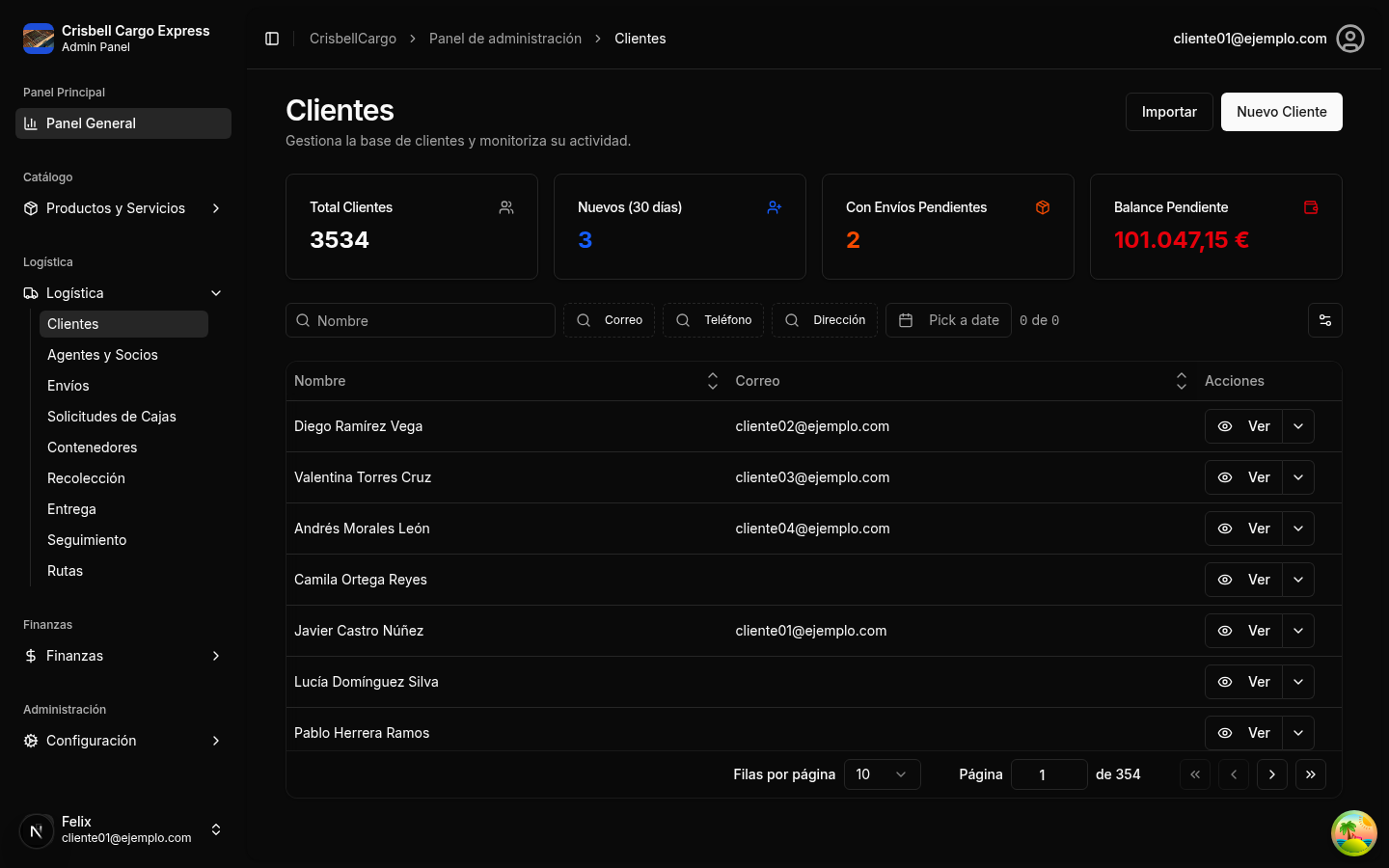Click the Total Clientes people icon
Screen dimensions: 1389x868
(x=505, y=206)
